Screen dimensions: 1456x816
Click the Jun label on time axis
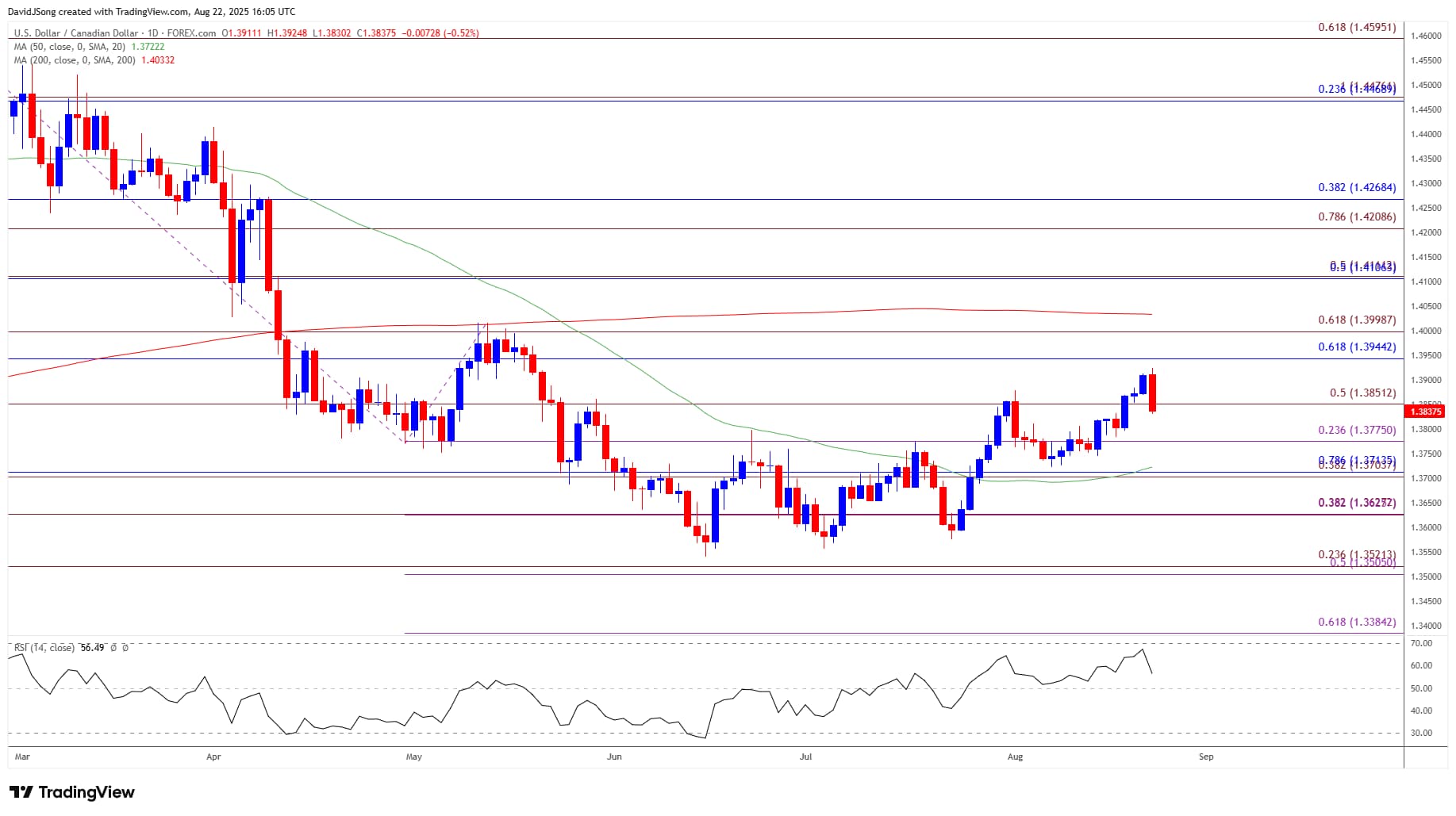[614, 757]
